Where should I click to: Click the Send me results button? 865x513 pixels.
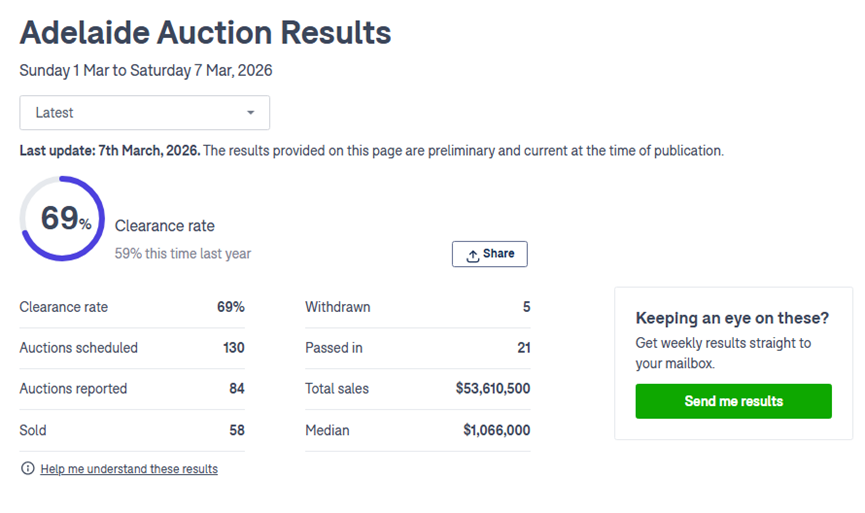pos(733,401)
